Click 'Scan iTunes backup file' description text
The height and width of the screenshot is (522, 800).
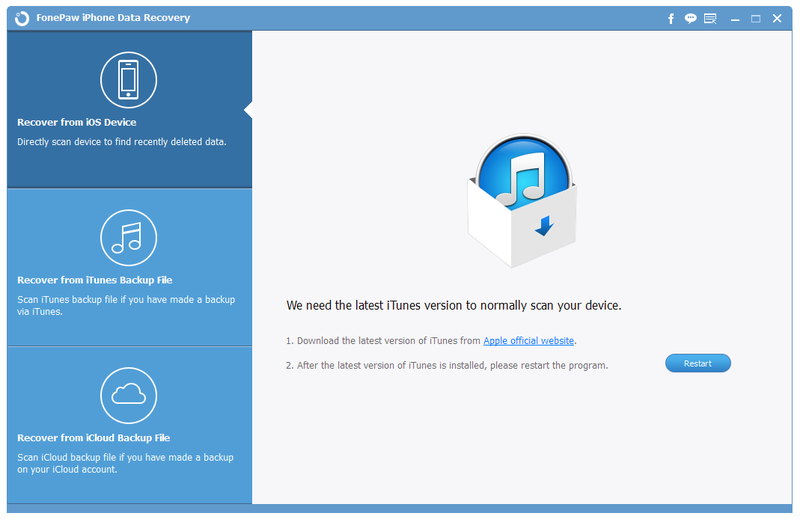tap(126, 305)
